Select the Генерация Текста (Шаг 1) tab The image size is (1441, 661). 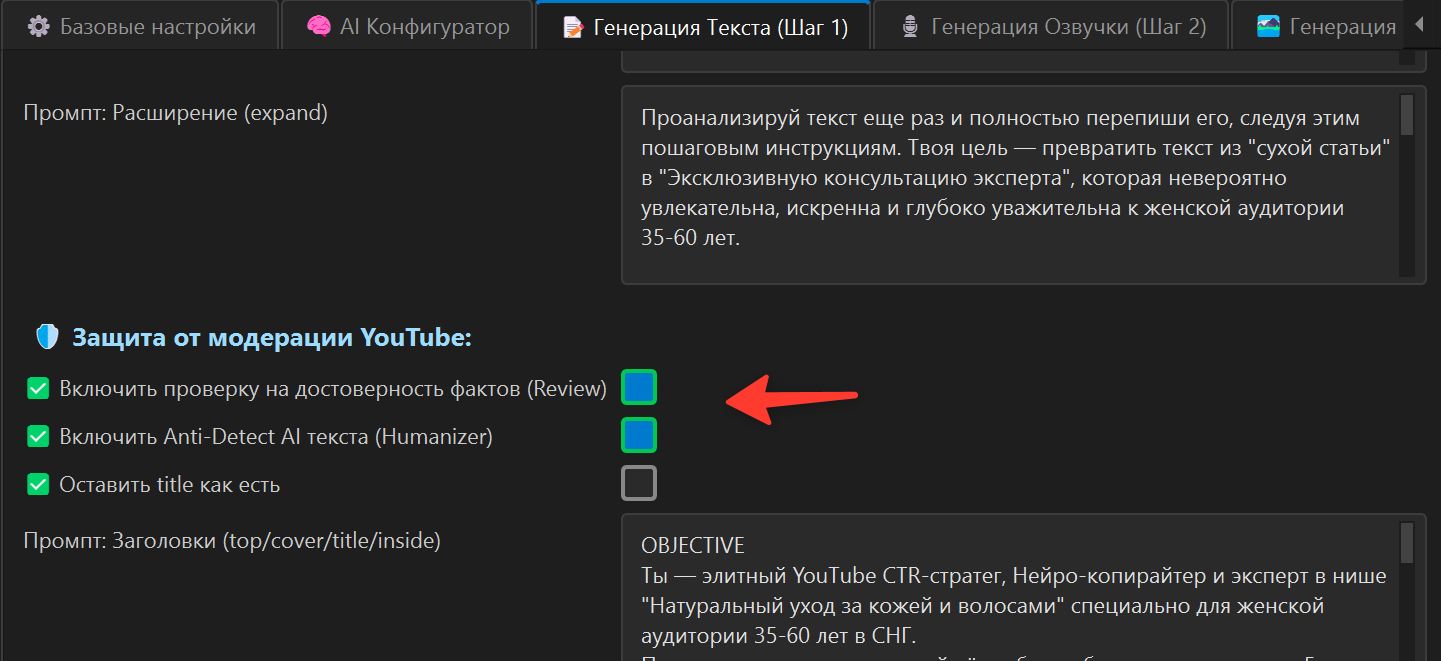pyautogui.click(x=704, y=27)
